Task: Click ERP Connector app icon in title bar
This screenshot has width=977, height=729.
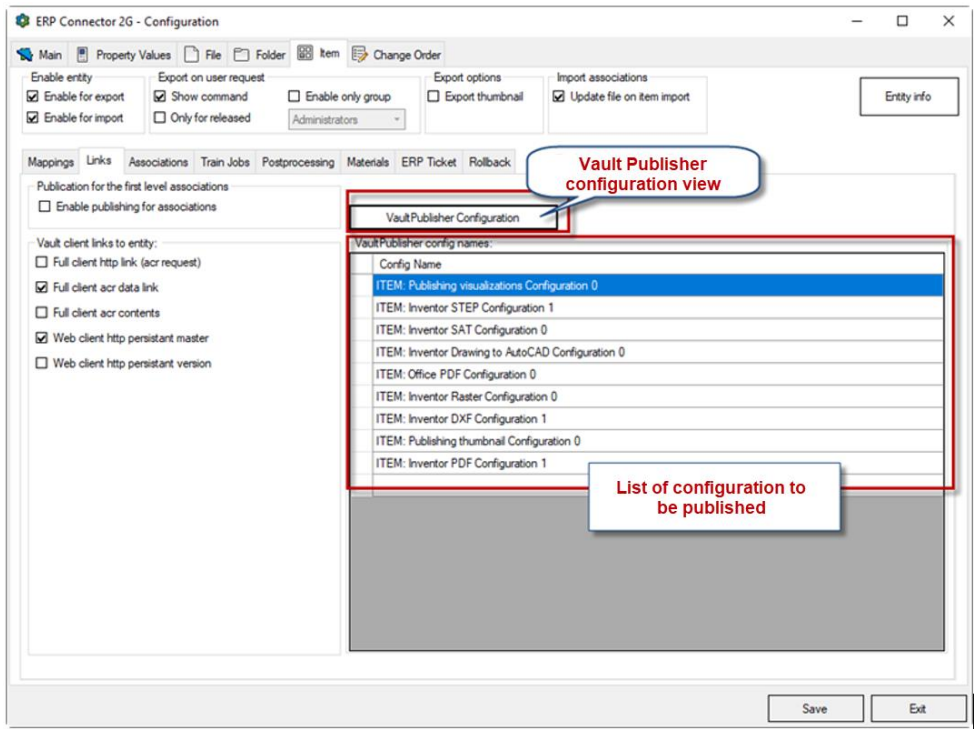Action: point(22,21)
